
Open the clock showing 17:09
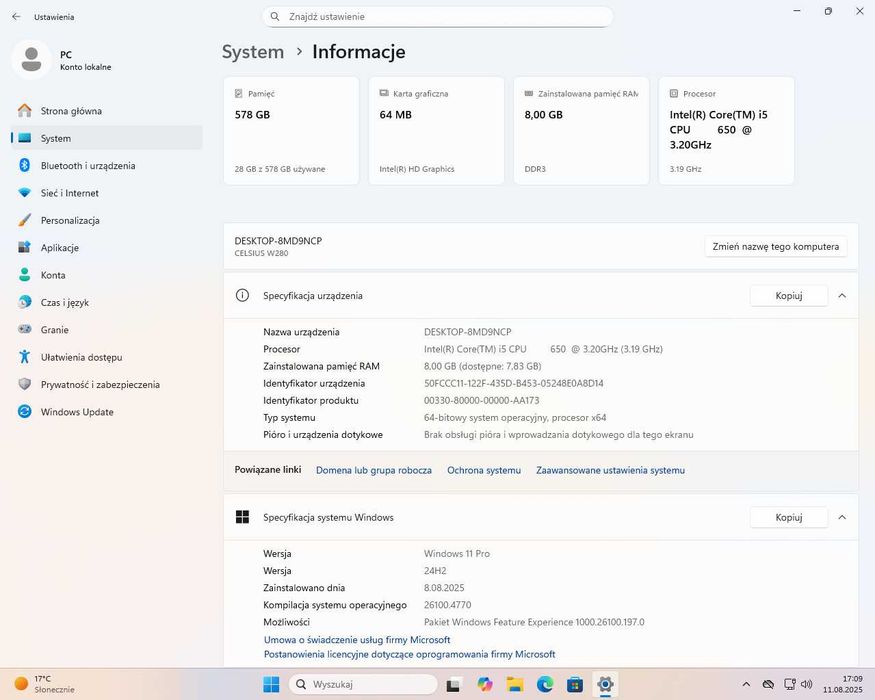[843, 684]
